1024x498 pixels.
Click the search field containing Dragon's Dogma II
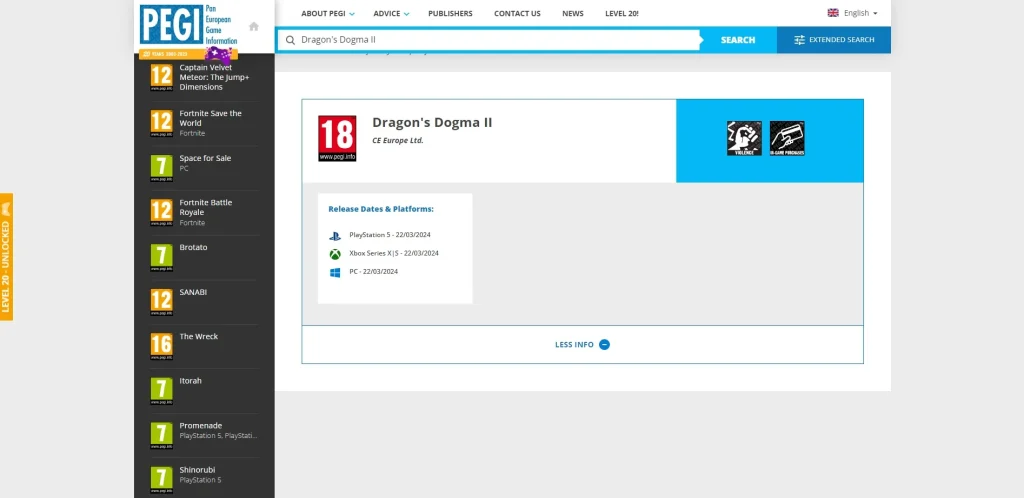click(490, 40)
